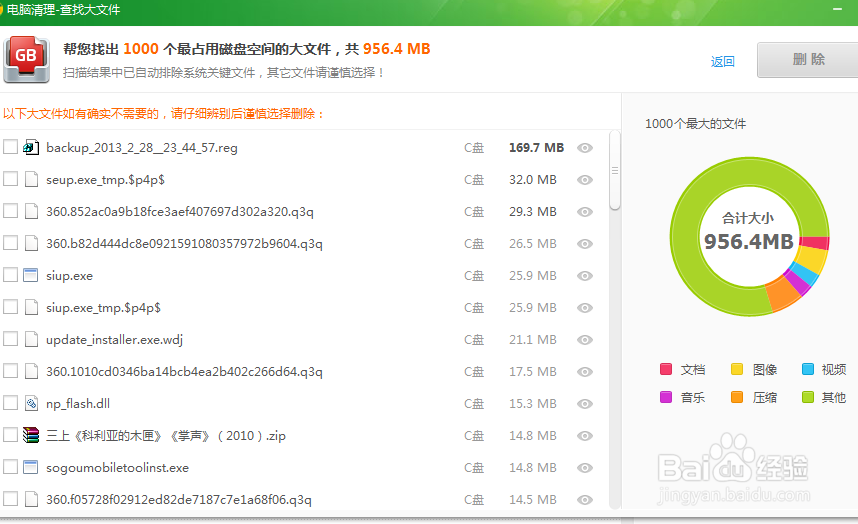Click the pink 文档 legend swatch

click(666, 369)
